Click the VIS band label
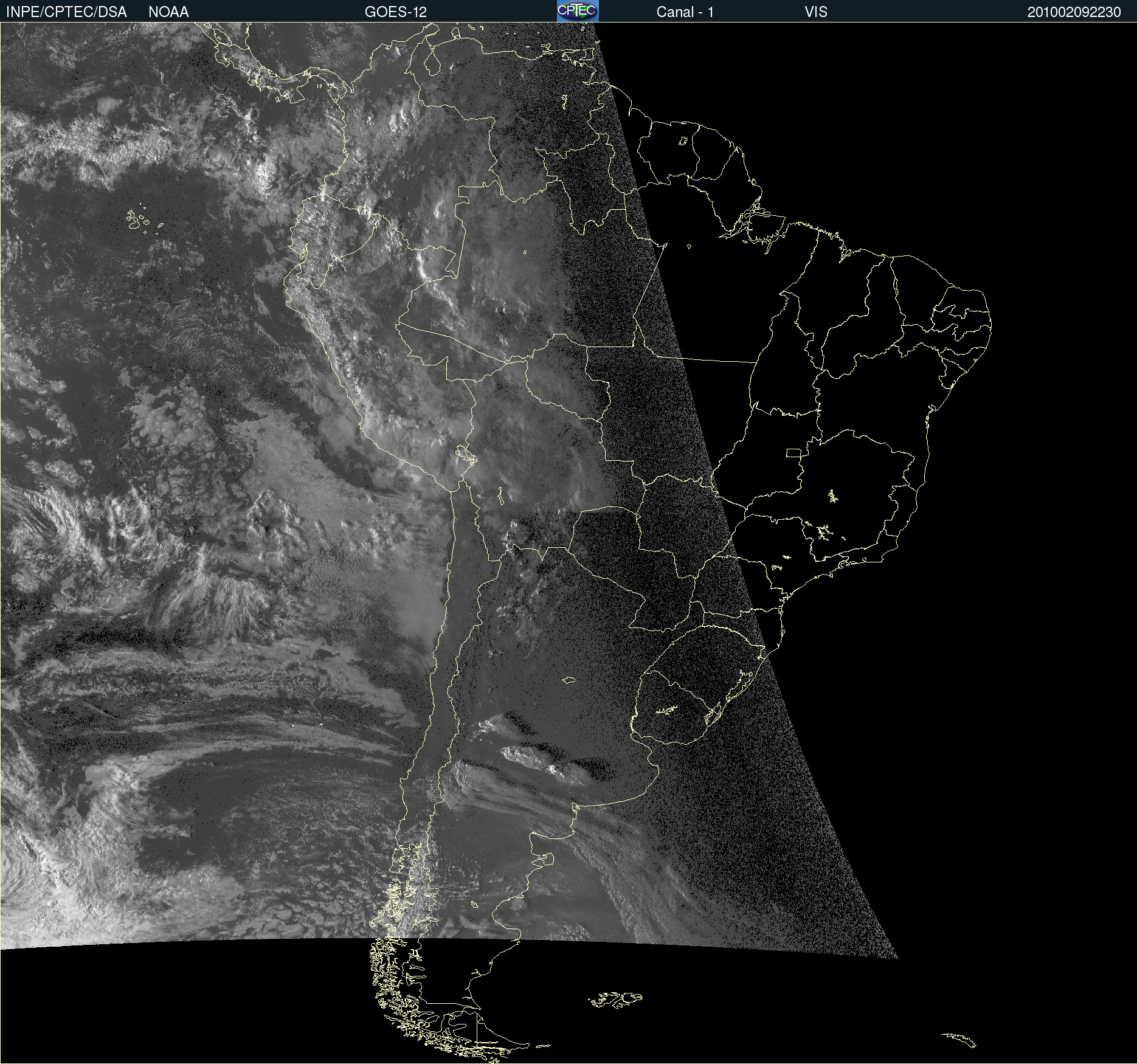1137x1064 pixels. point(816,12)
